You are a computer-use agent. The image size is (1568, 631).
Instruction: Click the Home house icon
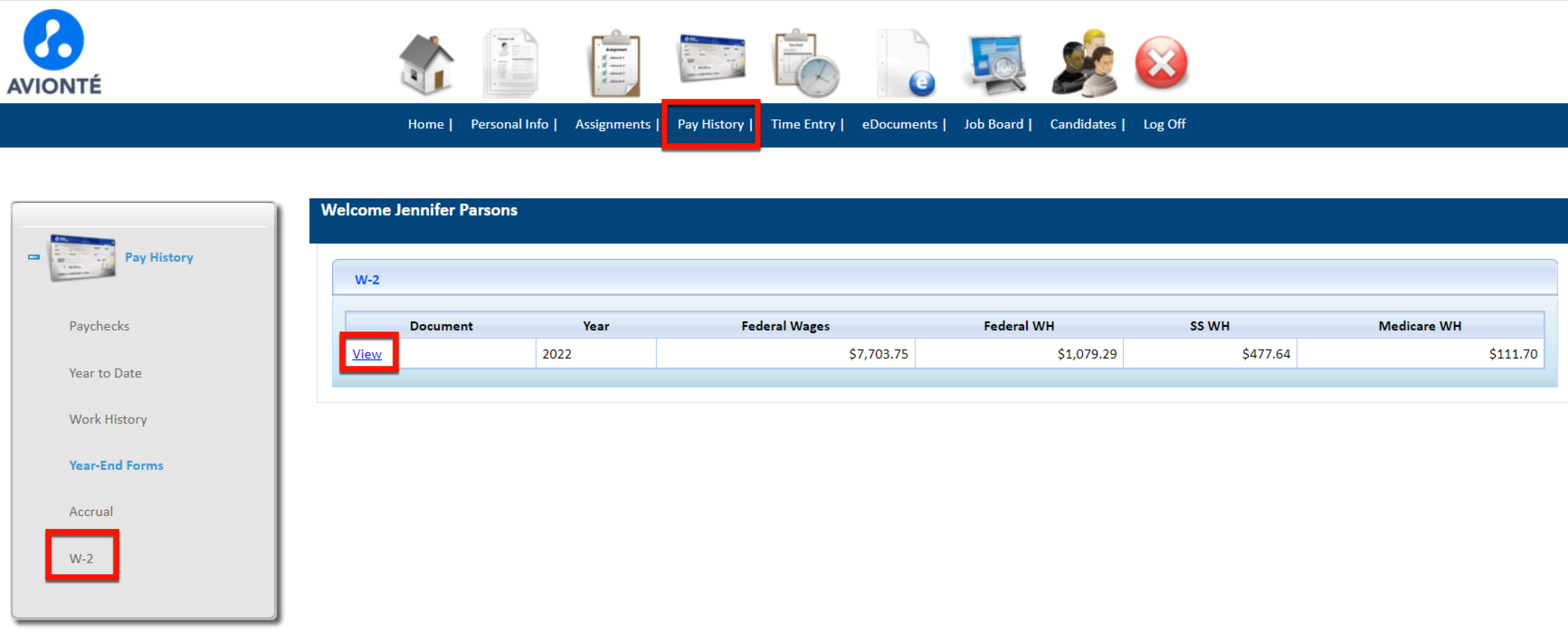point(426,65)
